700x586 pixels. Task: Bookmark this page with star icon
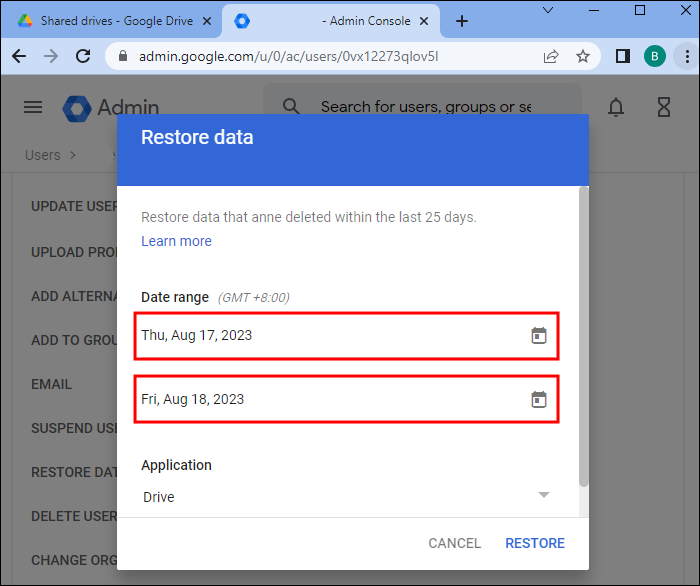[x=583, y=57]
